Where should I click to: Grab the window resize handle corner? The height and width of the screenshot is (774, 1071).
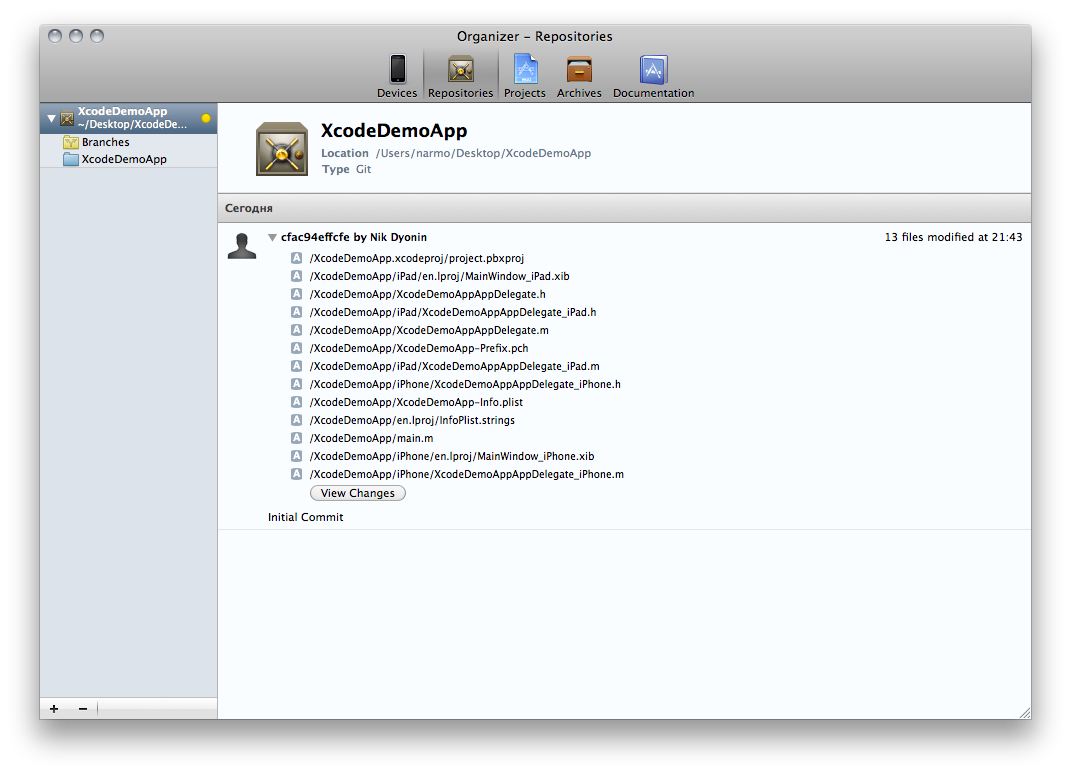1025,713
